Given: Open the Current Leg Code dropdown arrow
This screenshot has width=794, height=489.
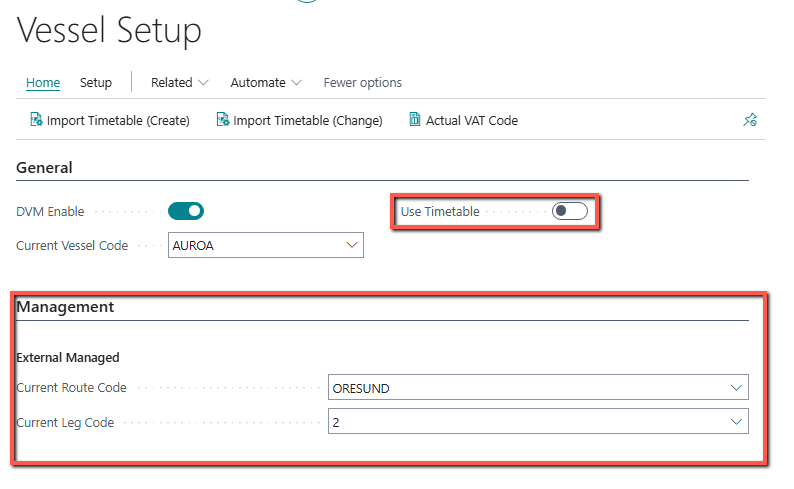Looking at the screenshot, I should point(736,422).
